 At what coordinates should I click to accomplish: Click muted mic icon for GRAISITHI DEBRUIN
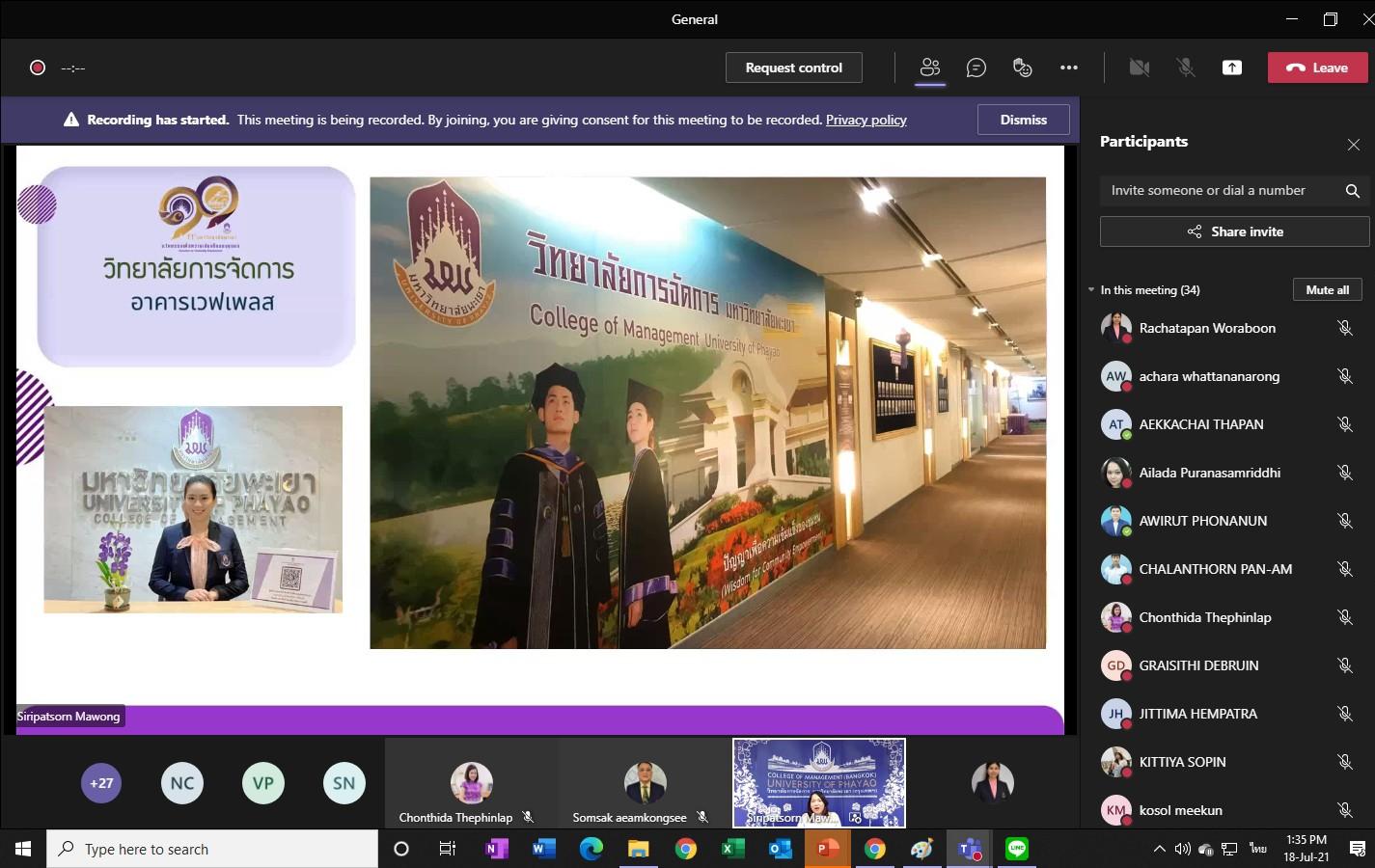(x=1345, y=665)
